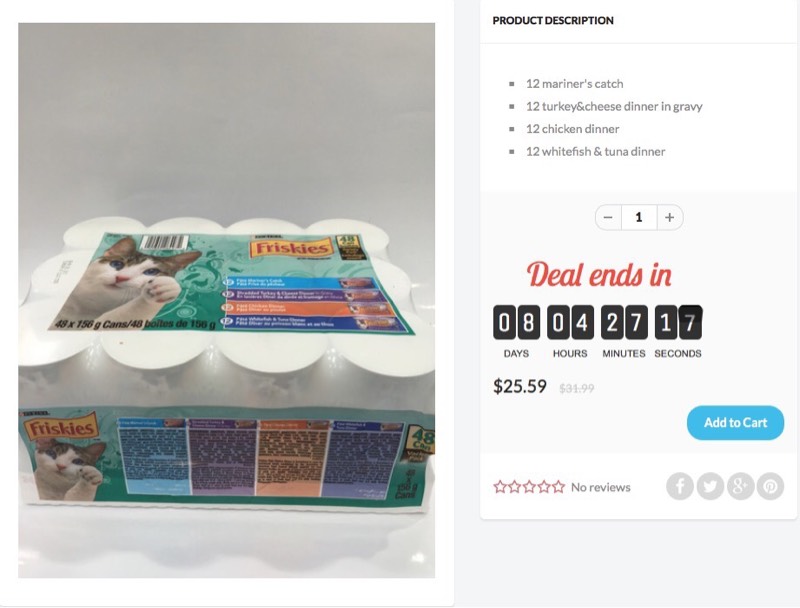The height and width of the screenshot is (608, 800).
Task: Open the Friskies product image
Action: 227,300
